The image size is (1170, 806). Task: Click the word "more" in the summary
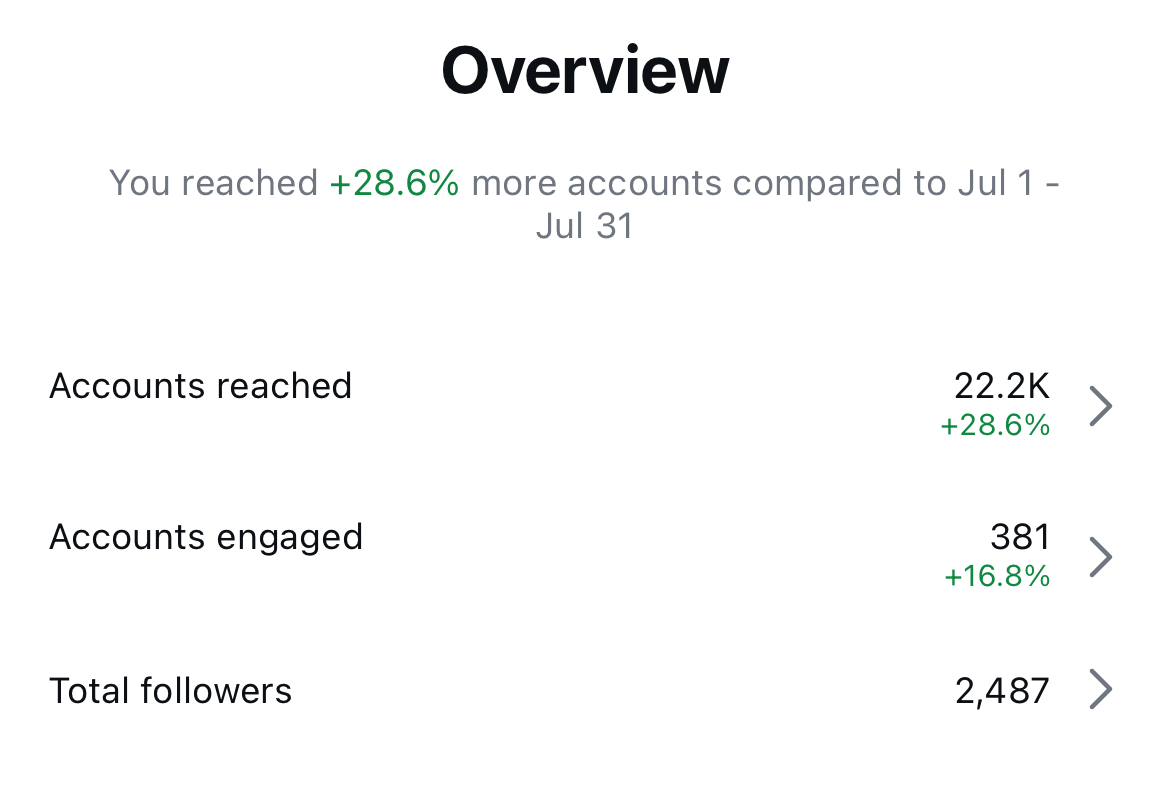515,183
